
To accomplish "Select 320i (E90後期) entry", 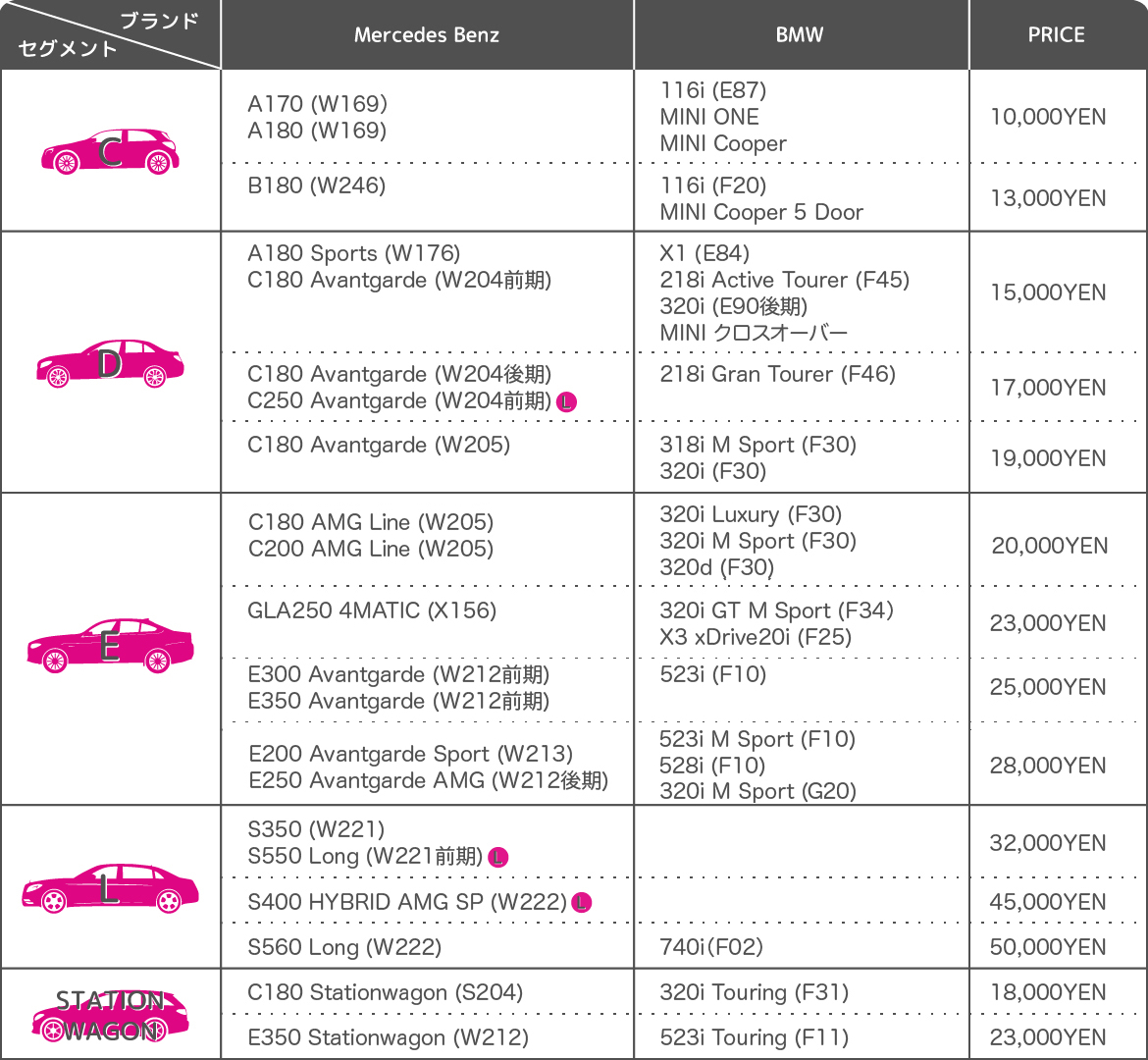I will click(x=734, y=306).
